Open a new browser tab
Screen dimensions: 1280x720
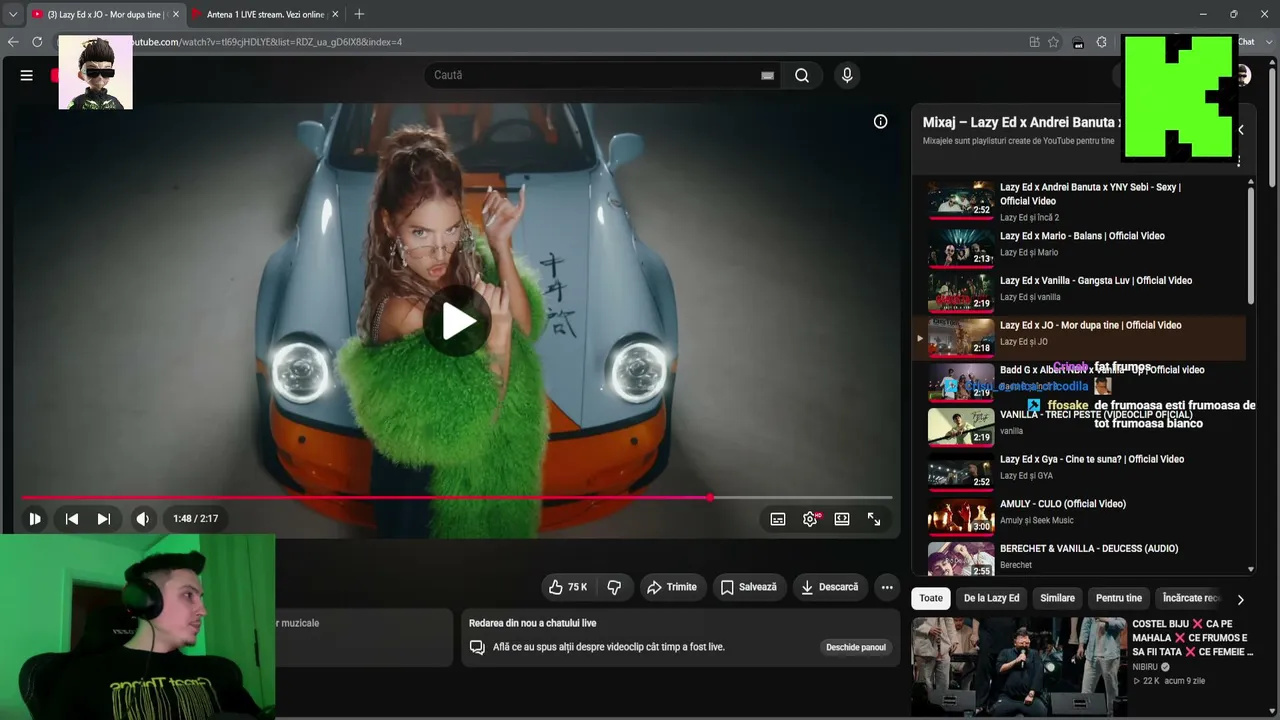click(359, 14)
